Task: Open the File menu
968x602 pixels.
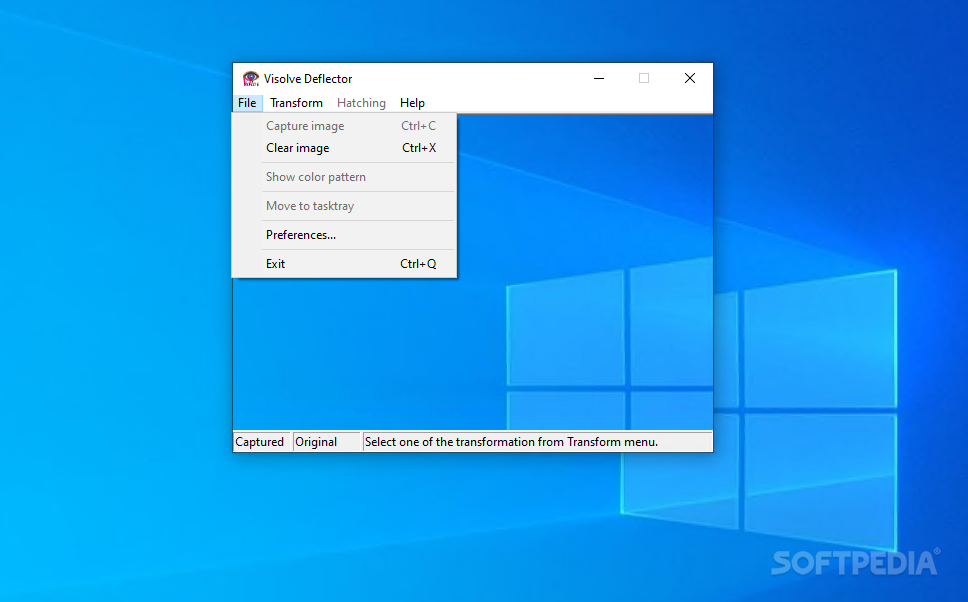Action: coord(247,103)
